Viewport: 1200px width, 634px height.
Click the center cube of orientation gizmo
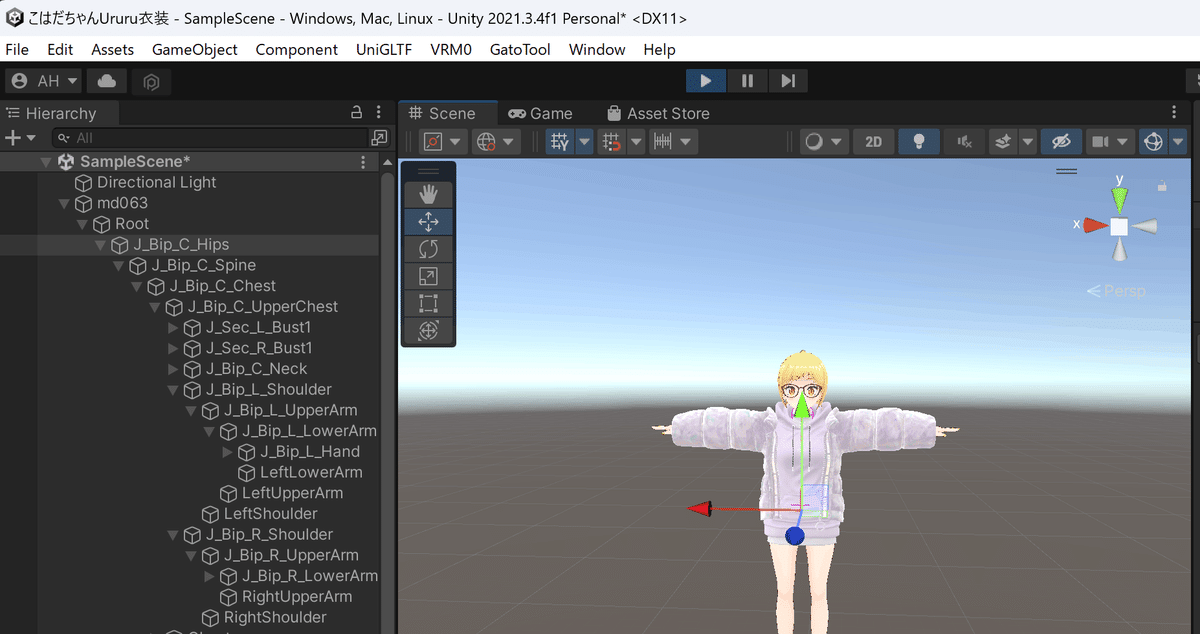click(1119, 227)
